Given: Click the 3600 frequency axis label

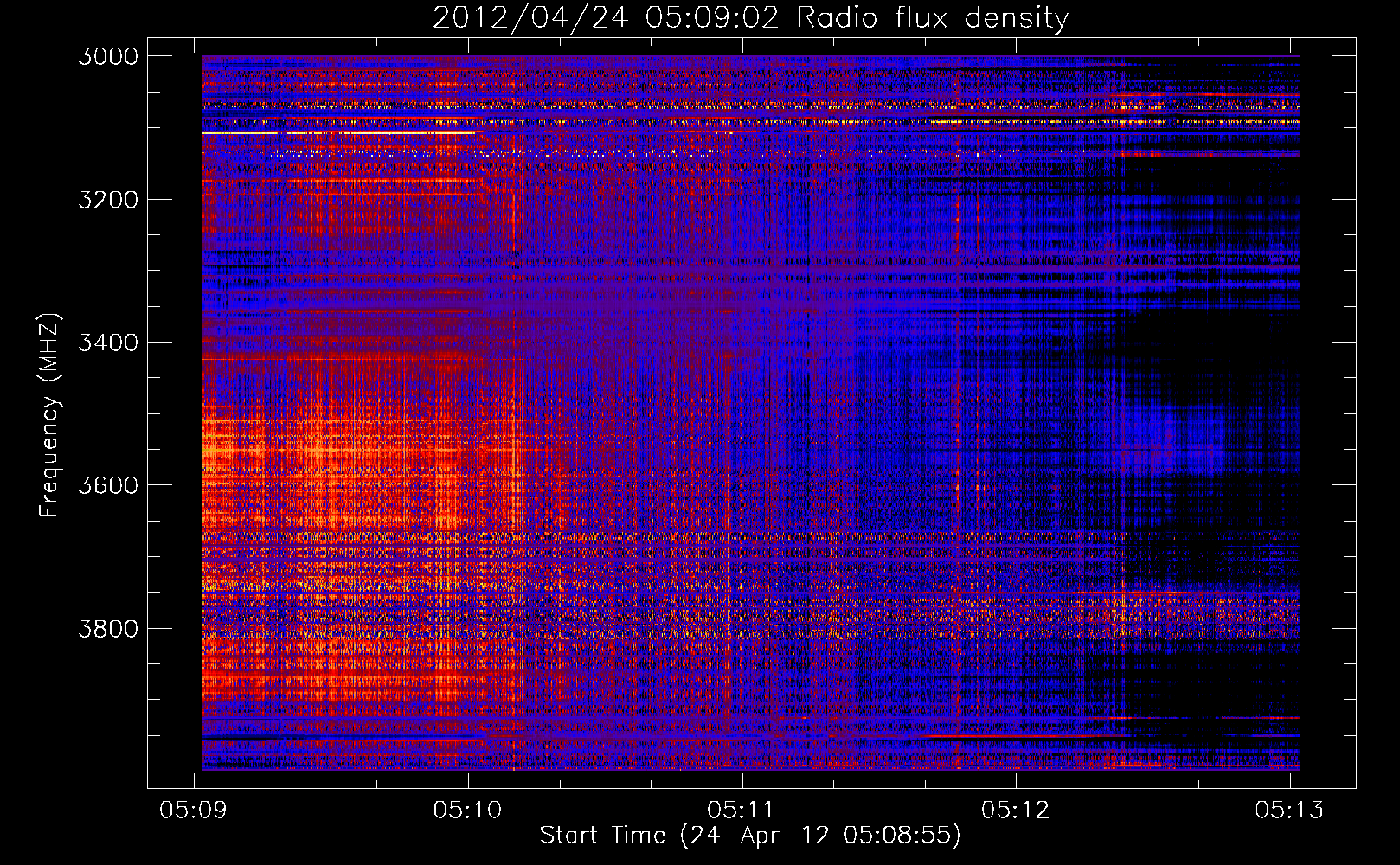Looking at the screenshot, I should click(x=108, y=485).
